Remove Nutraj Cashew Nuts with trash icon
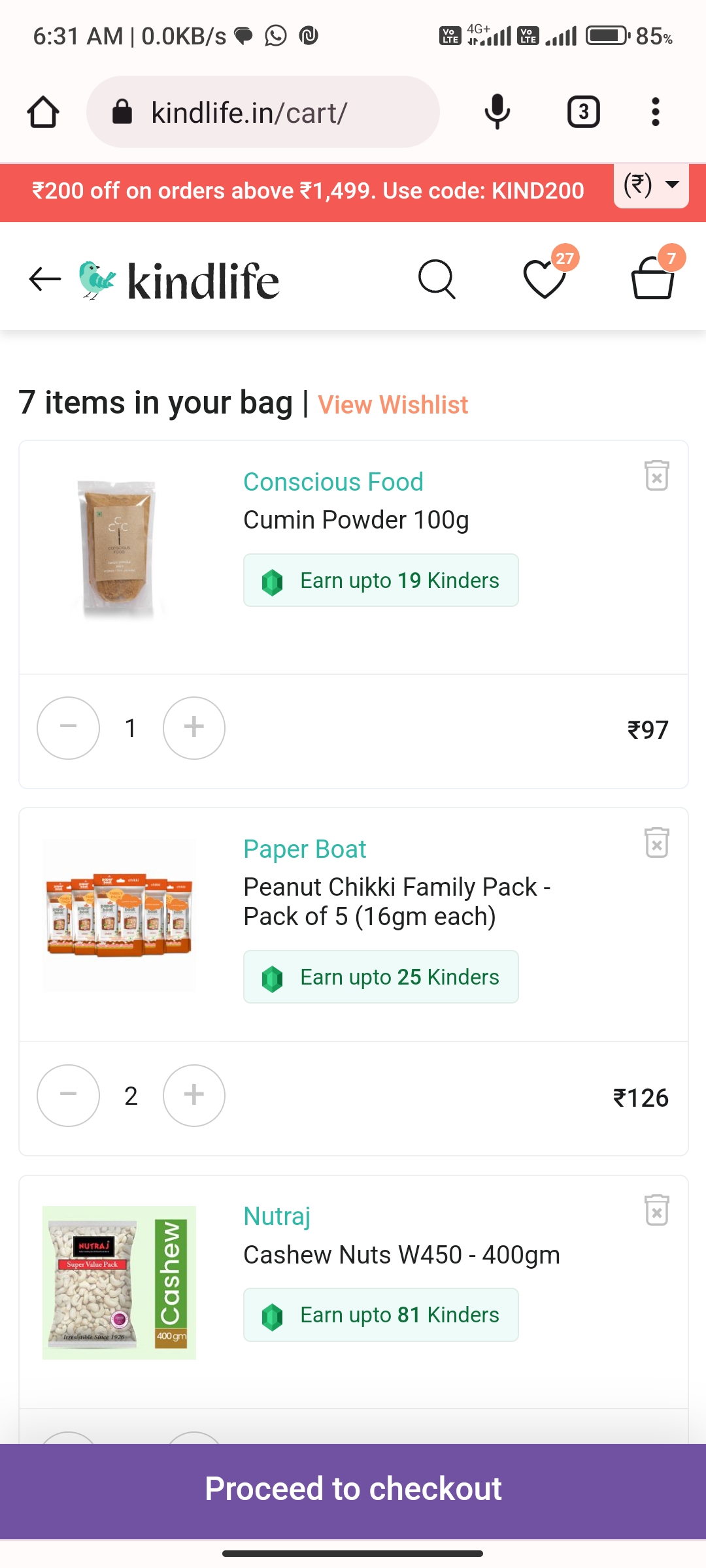706x1568 pixels. pyautogui.click(x=656, y=1210)
